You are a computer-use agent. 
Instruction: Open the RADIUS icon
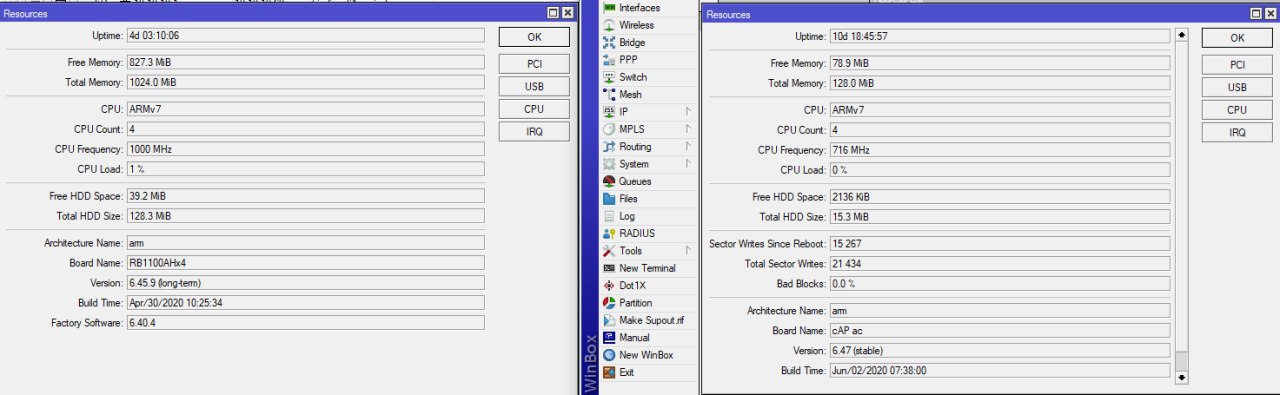pyautogui.click(x=610, y=233)
